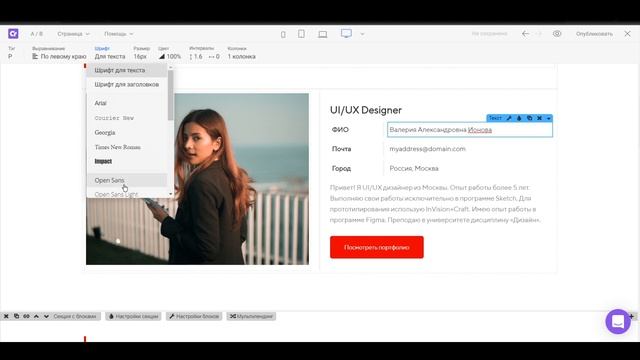Switch to phone preview device icon

283,34
